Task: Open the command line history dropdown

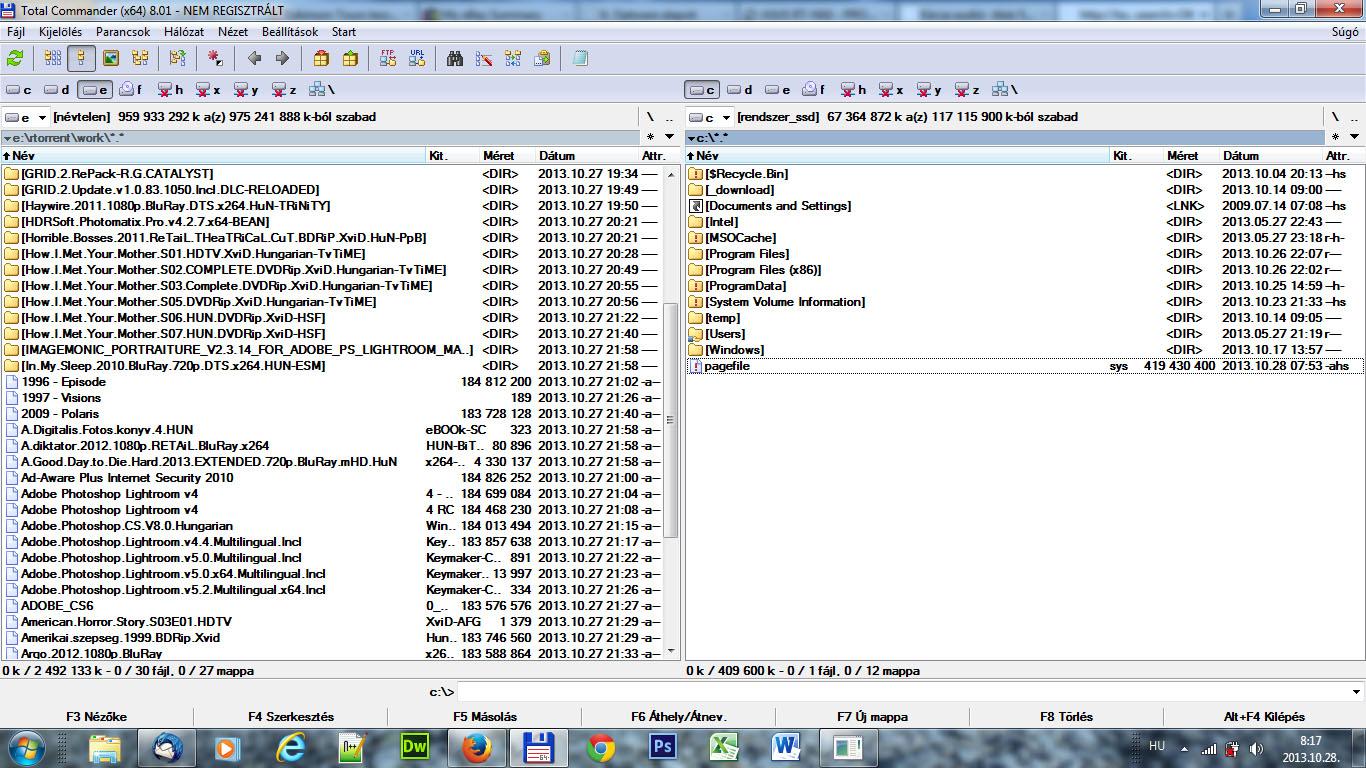Action: (1356, 692)
